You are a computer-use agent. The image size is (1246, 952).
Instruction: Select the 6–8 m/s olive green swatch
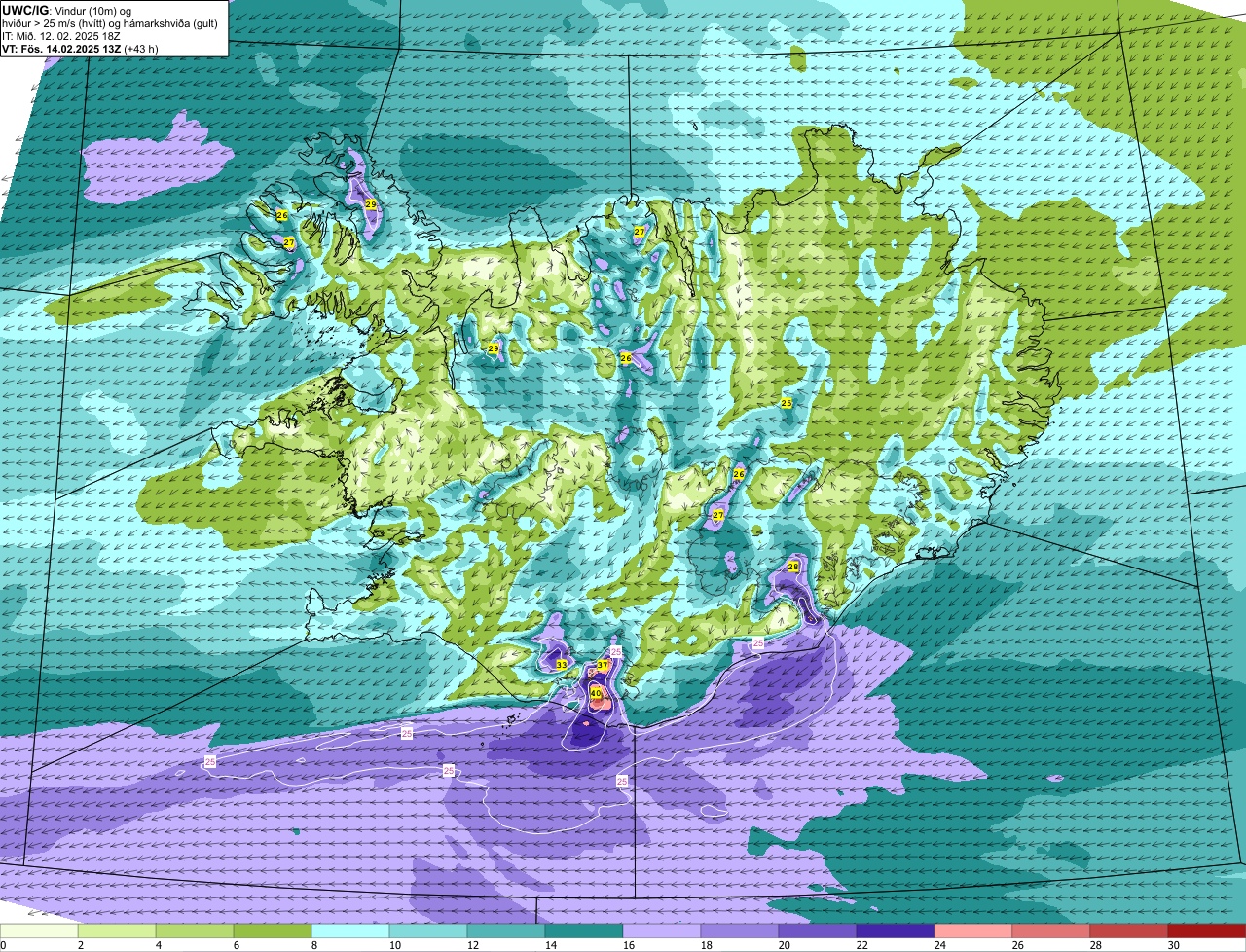point(273,932)
